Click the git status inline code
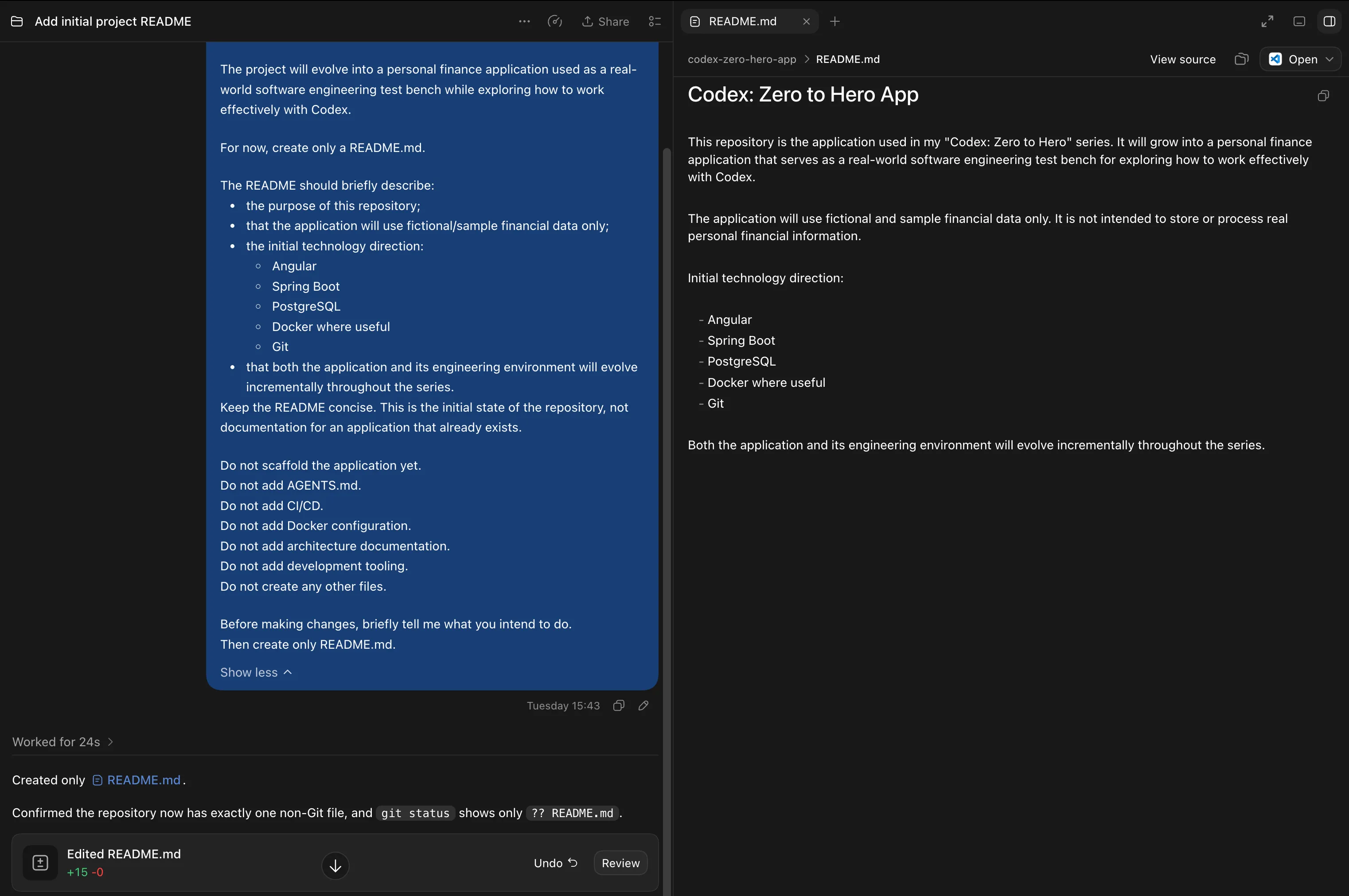 [x=415, y=813]
